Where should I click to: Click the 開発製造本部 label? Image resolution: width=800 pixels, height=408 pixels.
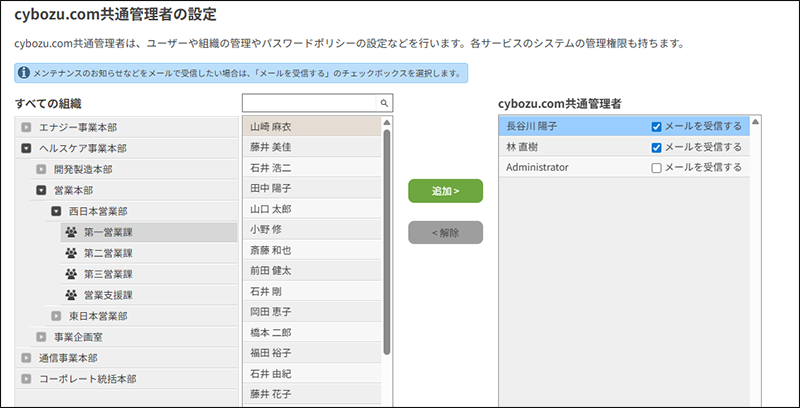83,169
